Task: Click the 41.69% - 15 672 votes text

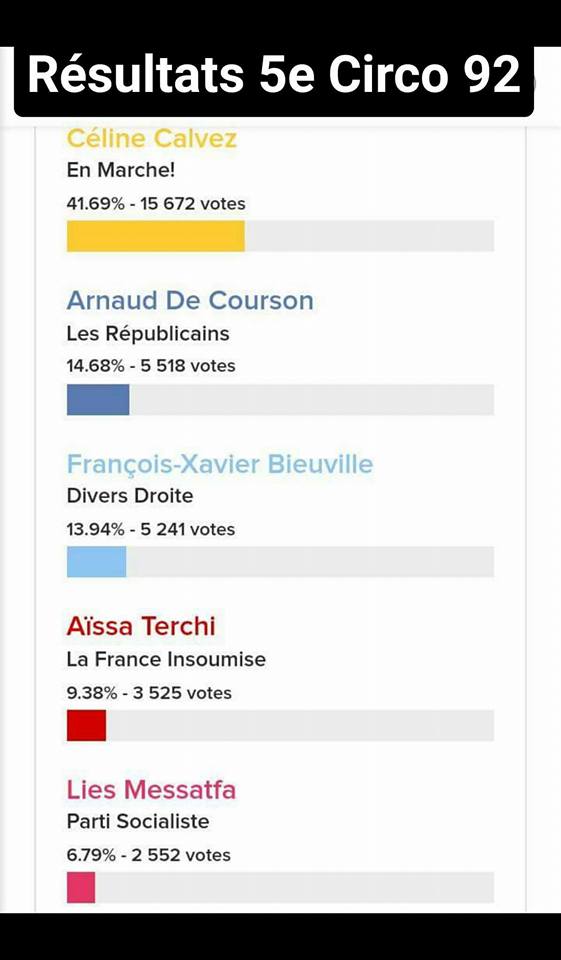Action: (x=156, y=203)
